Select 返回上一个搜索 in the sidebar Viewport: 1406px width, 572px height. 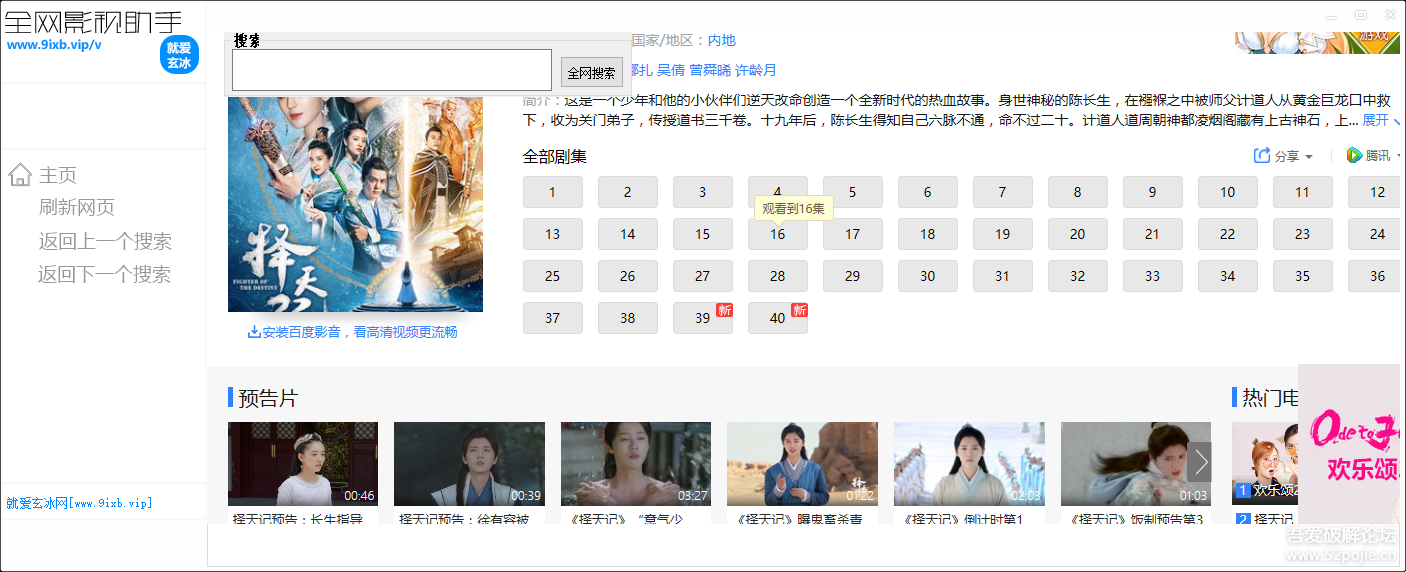coord(105,241)
